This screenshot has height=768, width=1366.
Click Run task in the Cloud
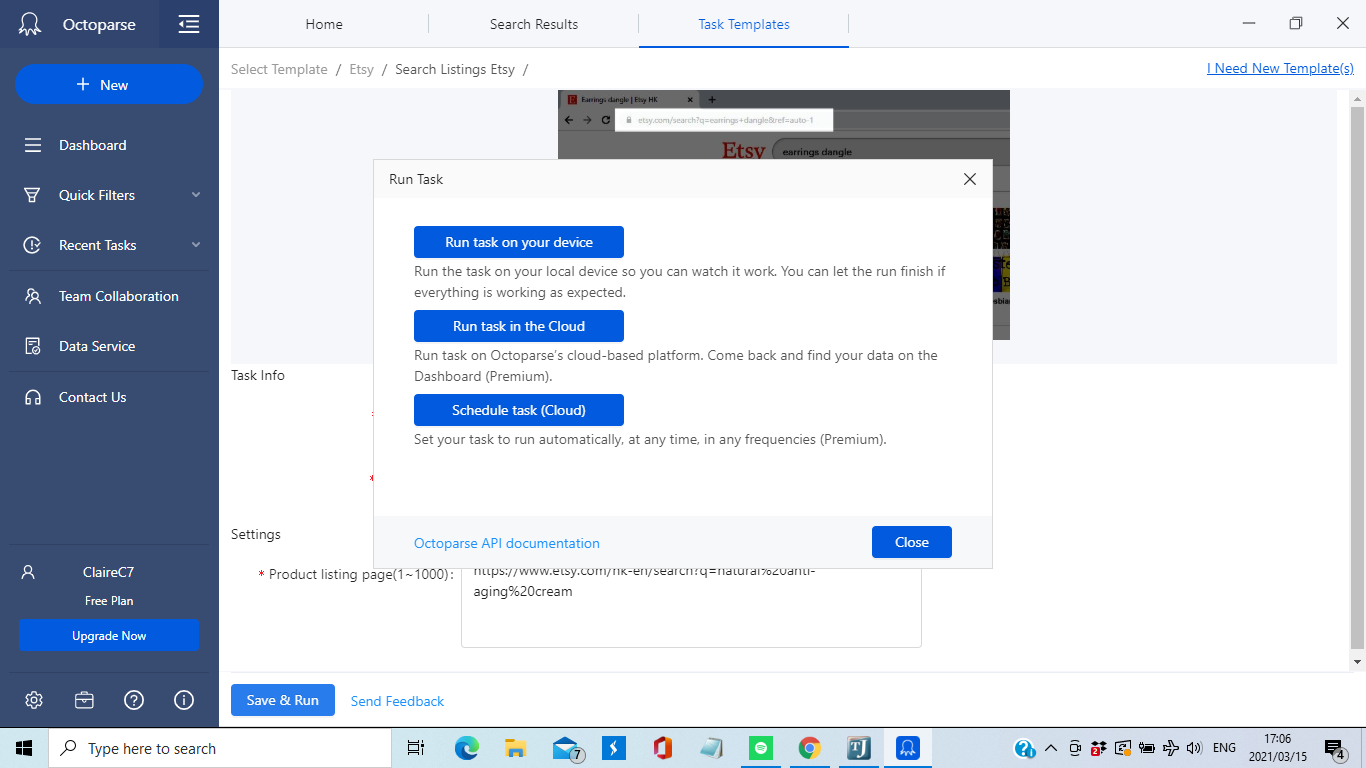[x=519, y=326]
